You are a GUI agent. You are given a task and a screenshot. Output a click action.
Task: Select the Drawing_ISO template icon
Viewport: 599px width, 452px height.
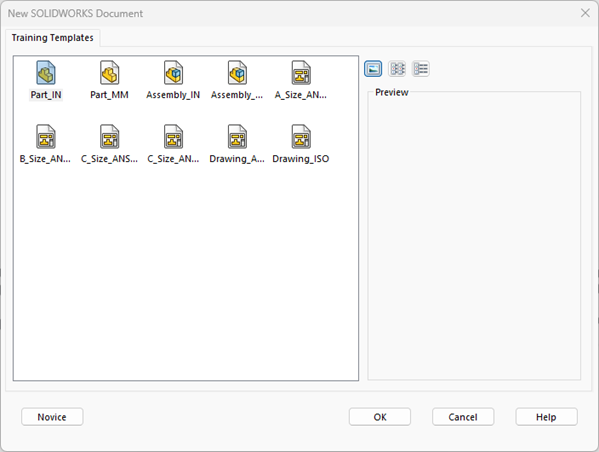tap(301, 136)
